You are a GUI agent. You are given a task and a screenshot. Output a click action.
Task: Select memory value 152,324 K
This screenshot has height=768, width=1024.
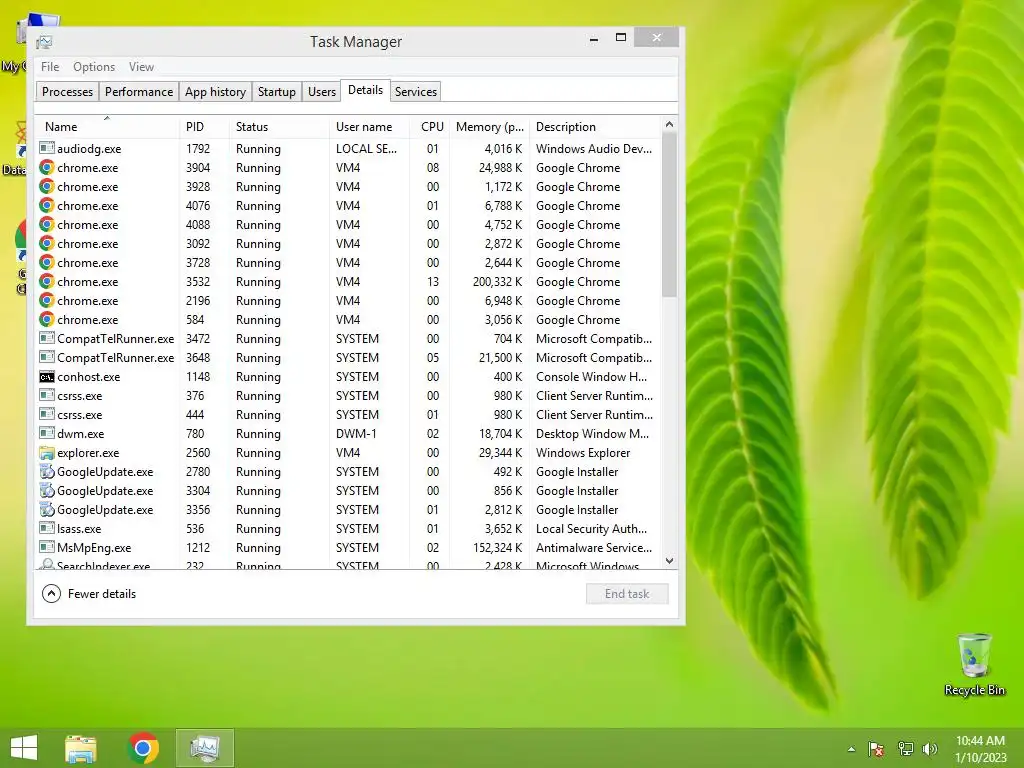click(x=497, y=547)
